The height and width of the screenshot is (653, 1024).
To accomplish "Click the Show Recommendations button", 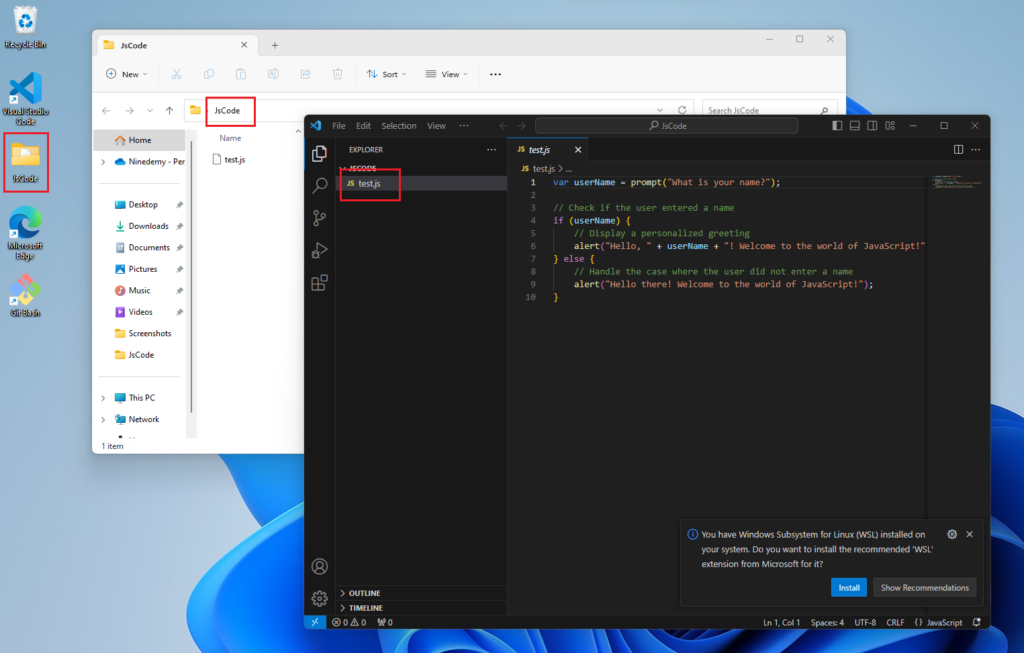I will [925, 588].
